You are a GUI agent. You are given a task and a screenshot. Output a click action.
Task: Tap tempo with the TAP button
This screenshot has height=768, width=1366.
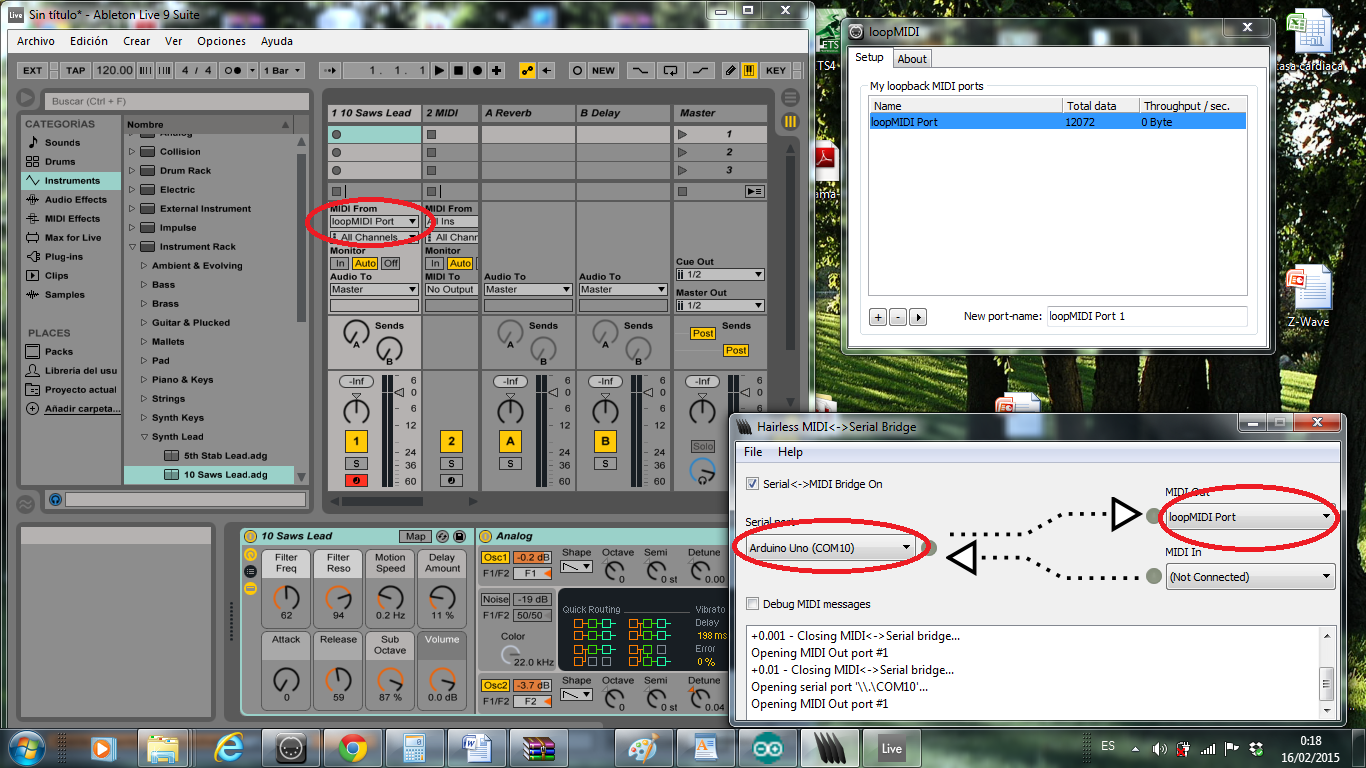75,71
